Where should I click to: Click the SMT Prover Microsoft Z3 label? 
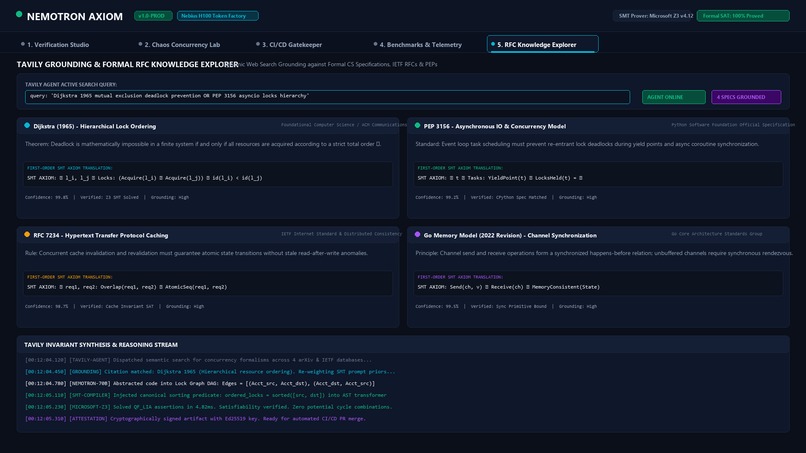655,16
